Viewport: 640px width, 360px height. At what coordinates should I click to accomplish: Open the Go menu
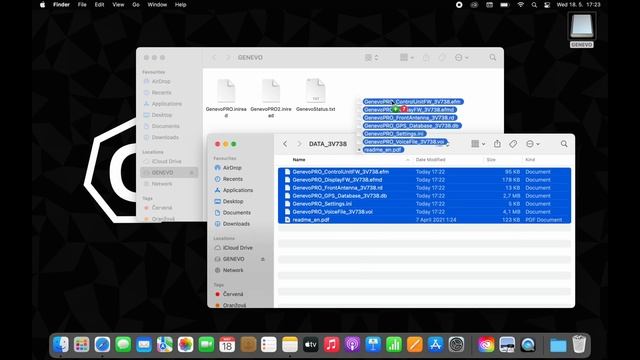pyautogui.click(x=136, y=5)
